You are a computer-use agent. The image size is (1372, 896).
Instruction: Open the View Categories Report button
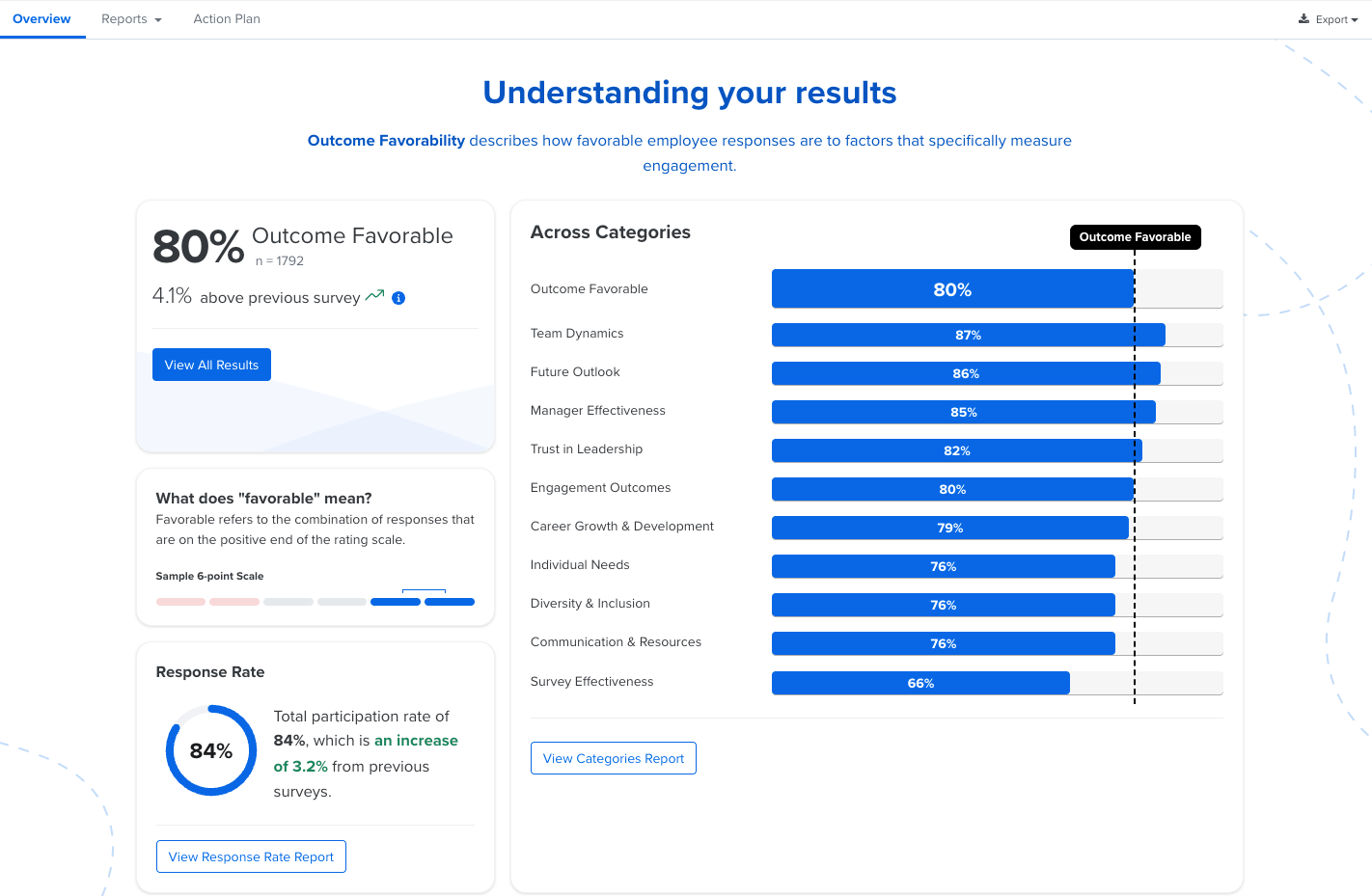click(x=614, y=758)
